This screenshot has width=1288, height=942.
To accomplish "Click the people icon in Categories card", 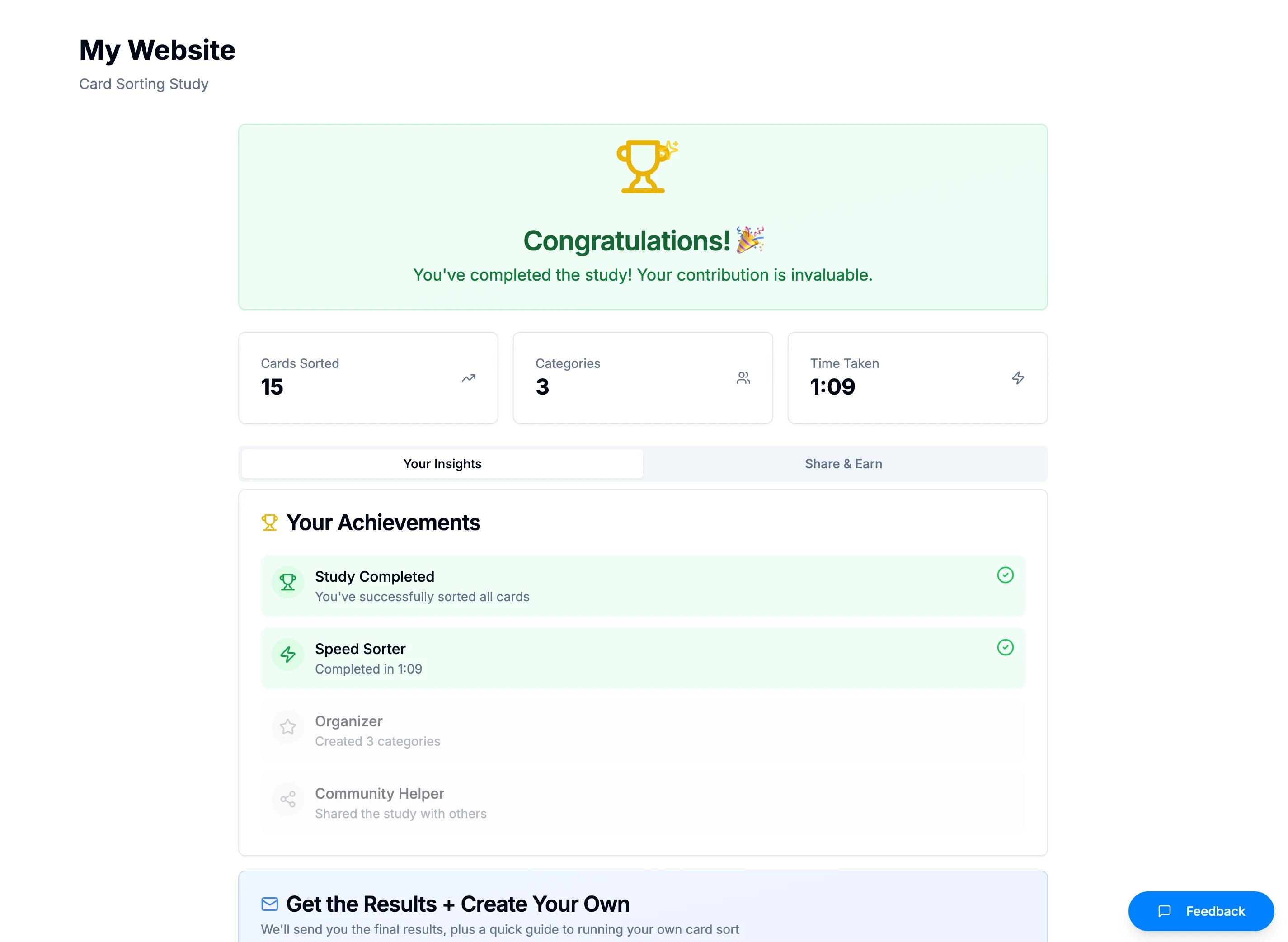I will tap(743, 378).
